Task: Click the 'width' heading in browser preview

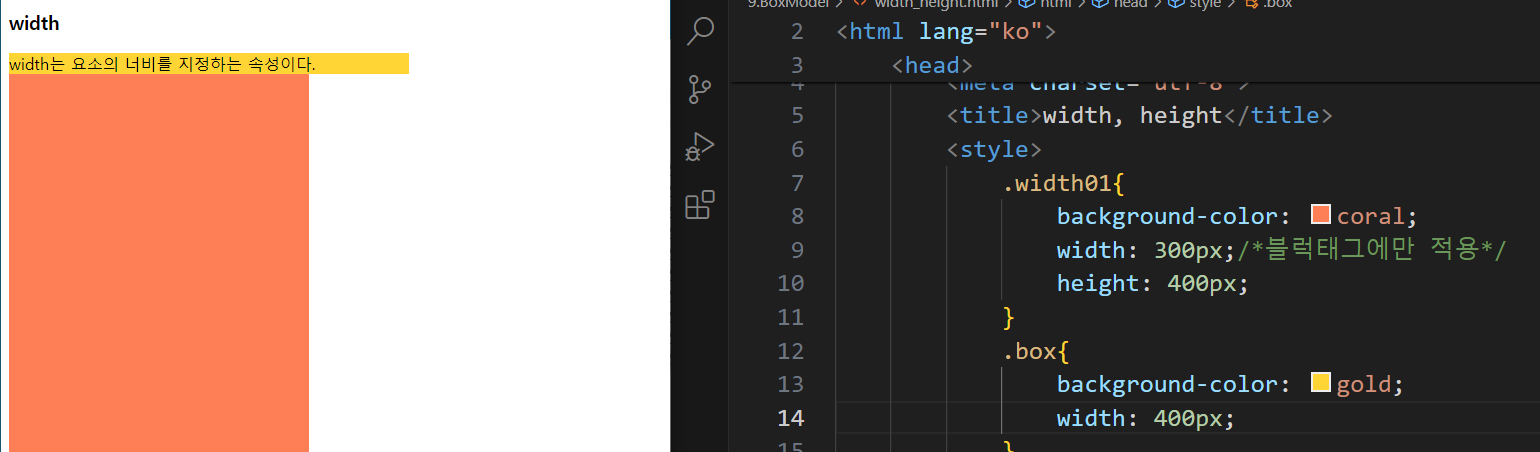Action: point(34,23)
